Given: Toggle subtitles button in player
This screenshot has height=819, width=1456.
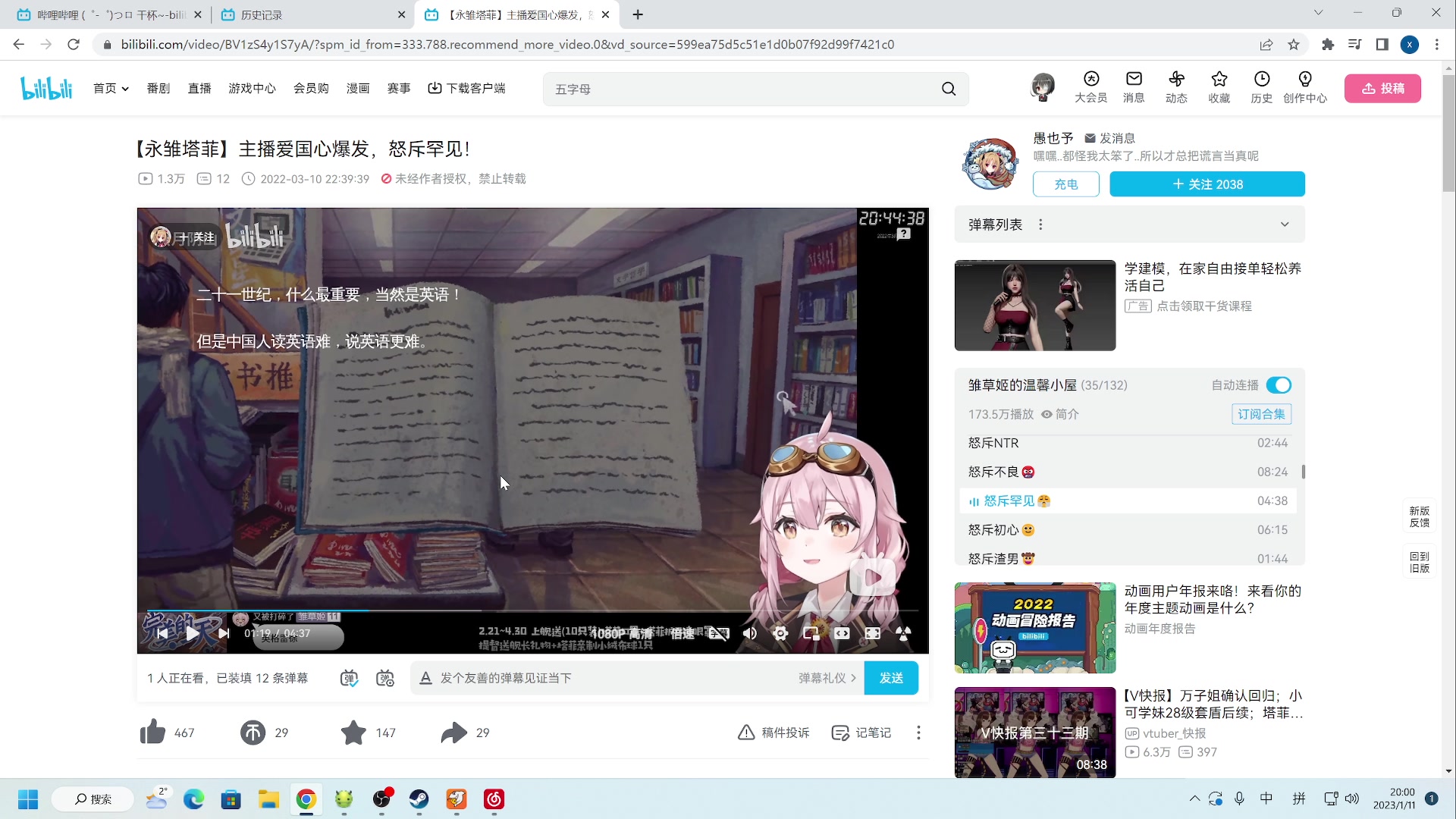Looking at the screenshot, I should [718, 633].
